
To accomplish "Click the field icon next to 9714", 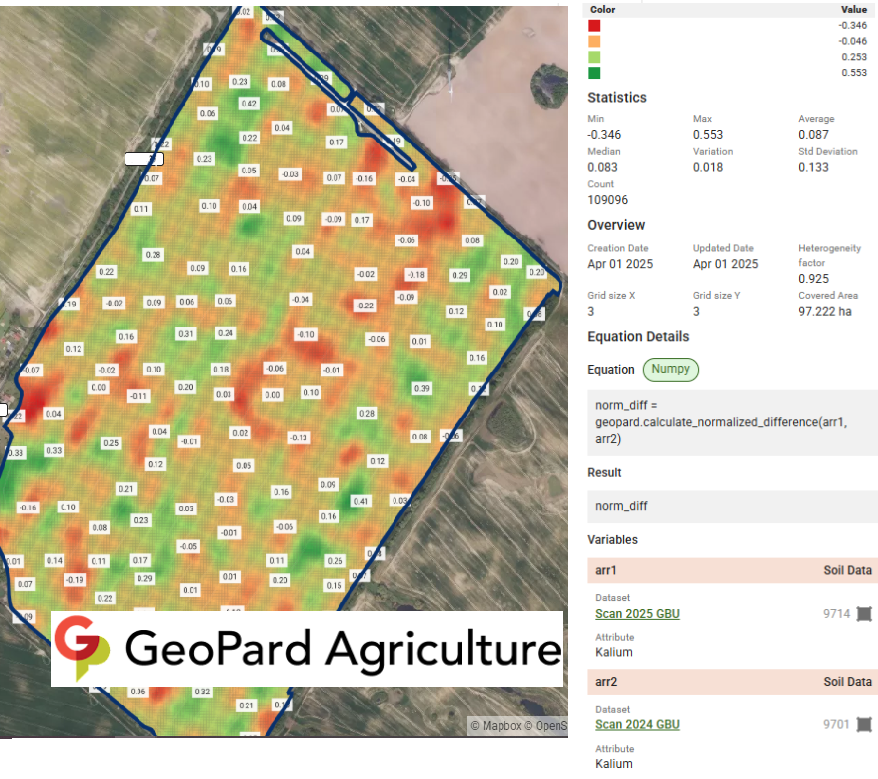I will click(x=865, y=613).
